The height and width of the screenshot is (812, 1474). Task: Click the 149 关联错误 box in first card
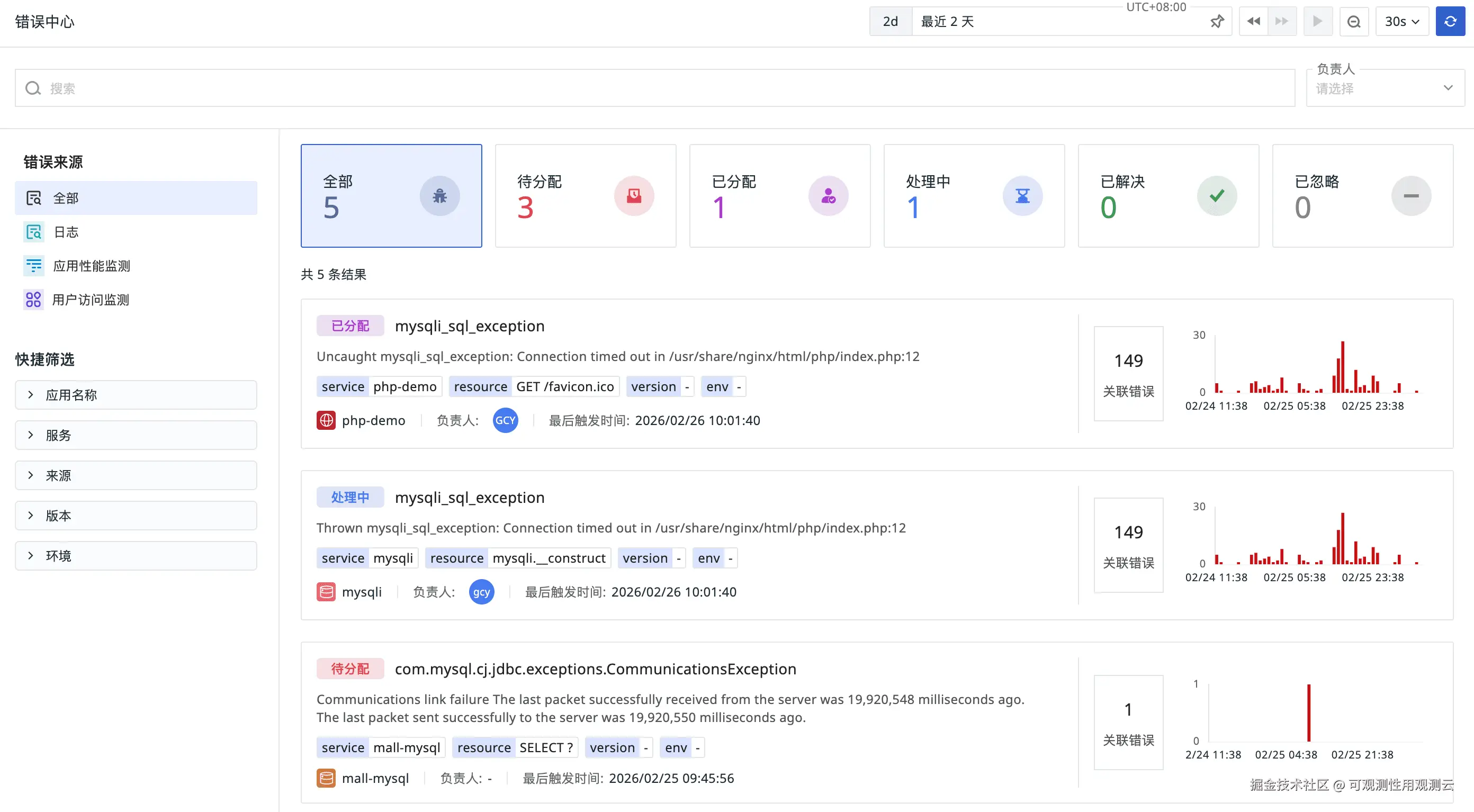pyautogui.click(x=1128, y=374)
